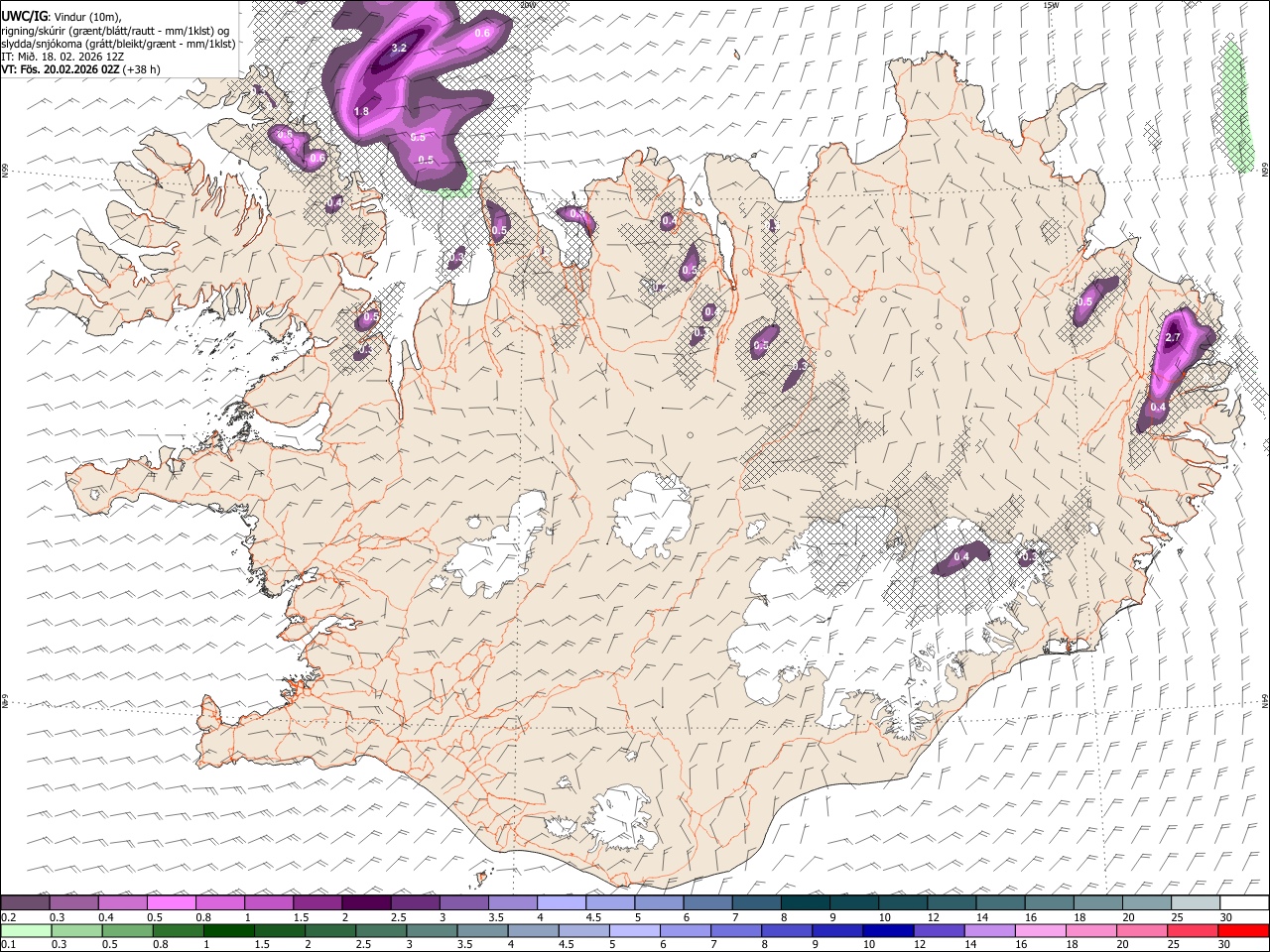Viewport: 1270px width, 952px height.
Task: Click the 0.4 label below the 2.7 cell
Action: (x=1158, y=408)
